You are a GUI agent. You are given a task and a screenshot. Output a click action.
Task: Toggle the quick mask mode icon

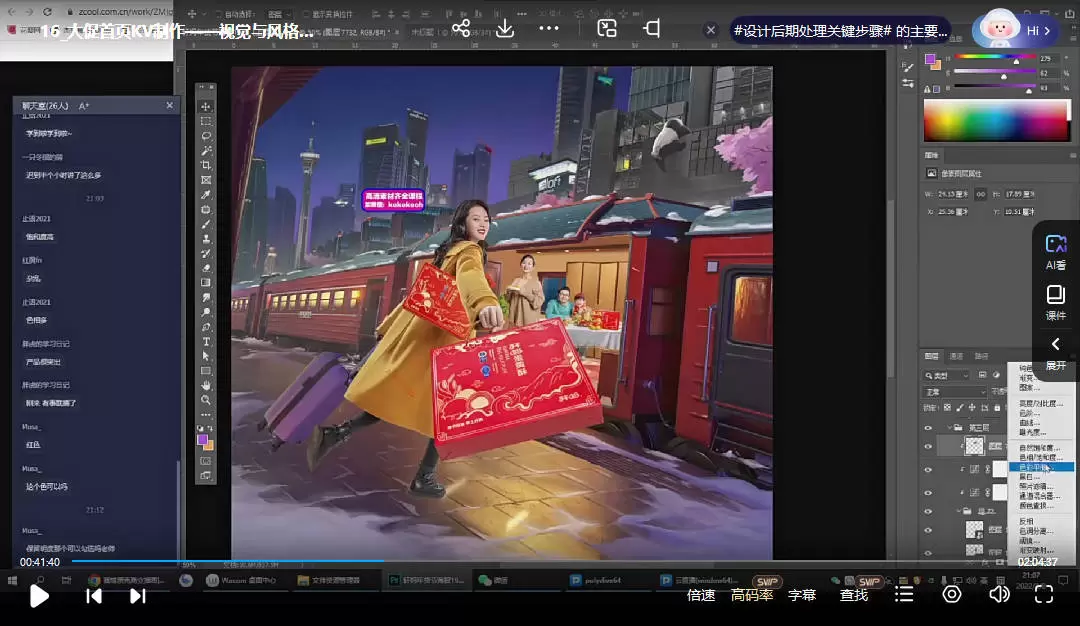pos(206,461)
